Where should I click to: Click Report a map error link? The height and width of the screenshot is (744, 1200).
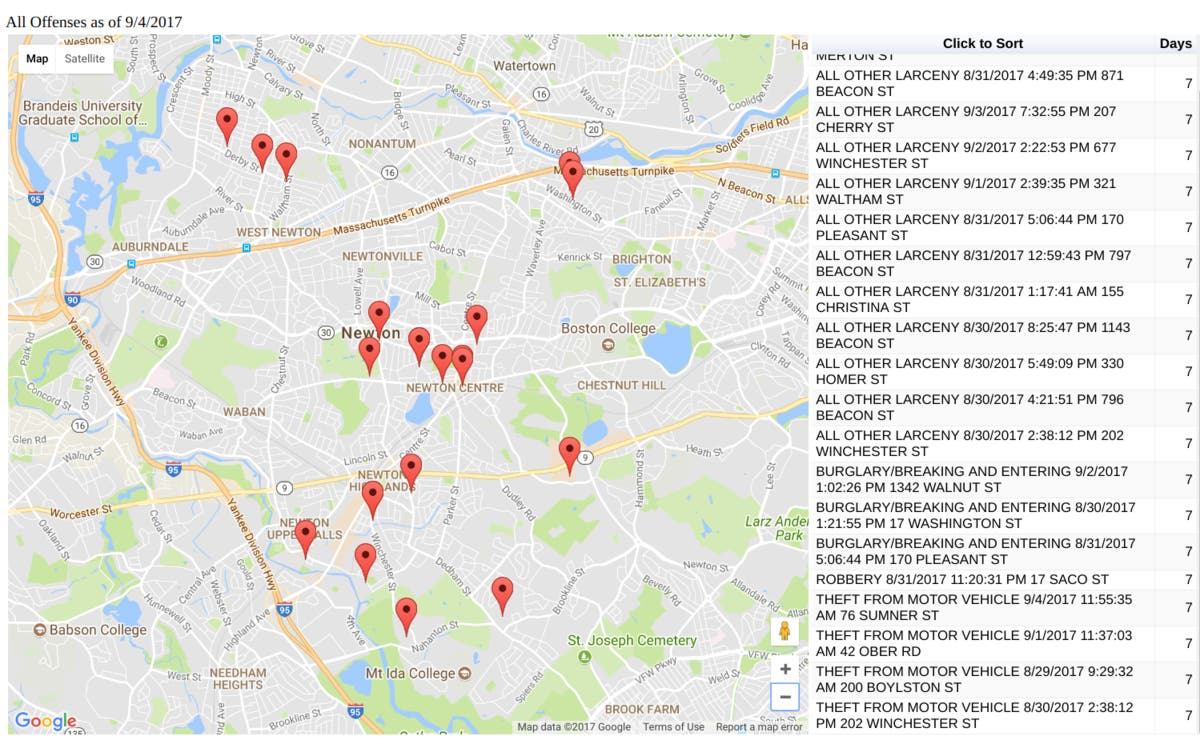759,727
